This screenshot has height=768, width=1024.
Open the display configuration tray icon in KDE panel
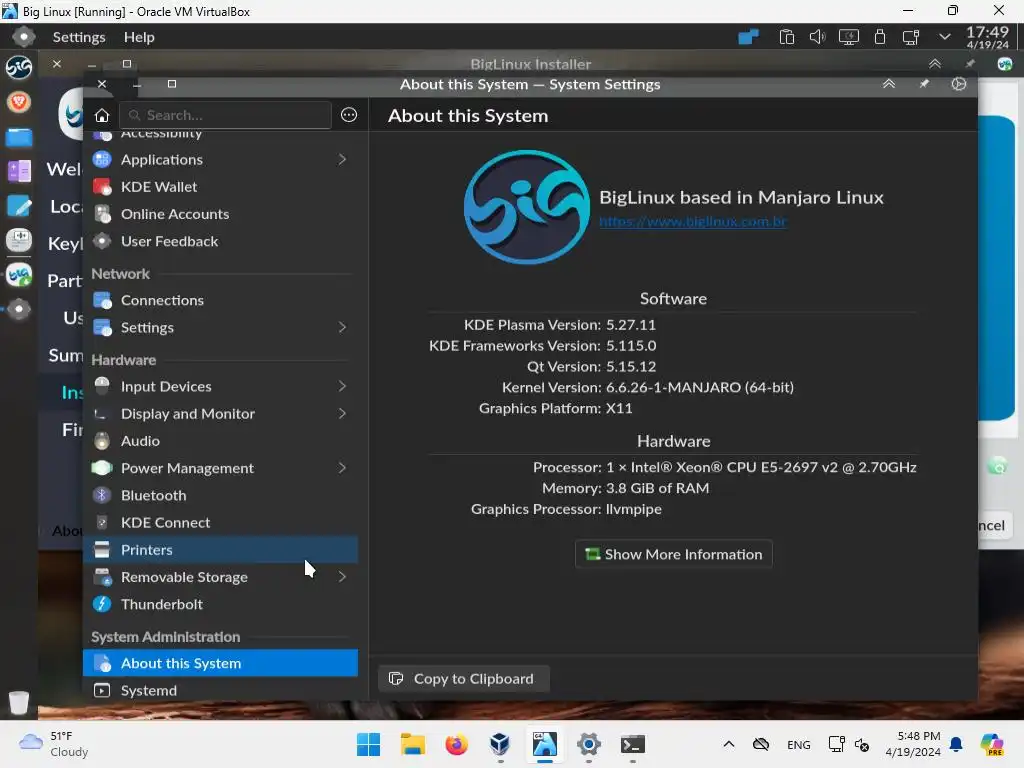coord(848,37)
